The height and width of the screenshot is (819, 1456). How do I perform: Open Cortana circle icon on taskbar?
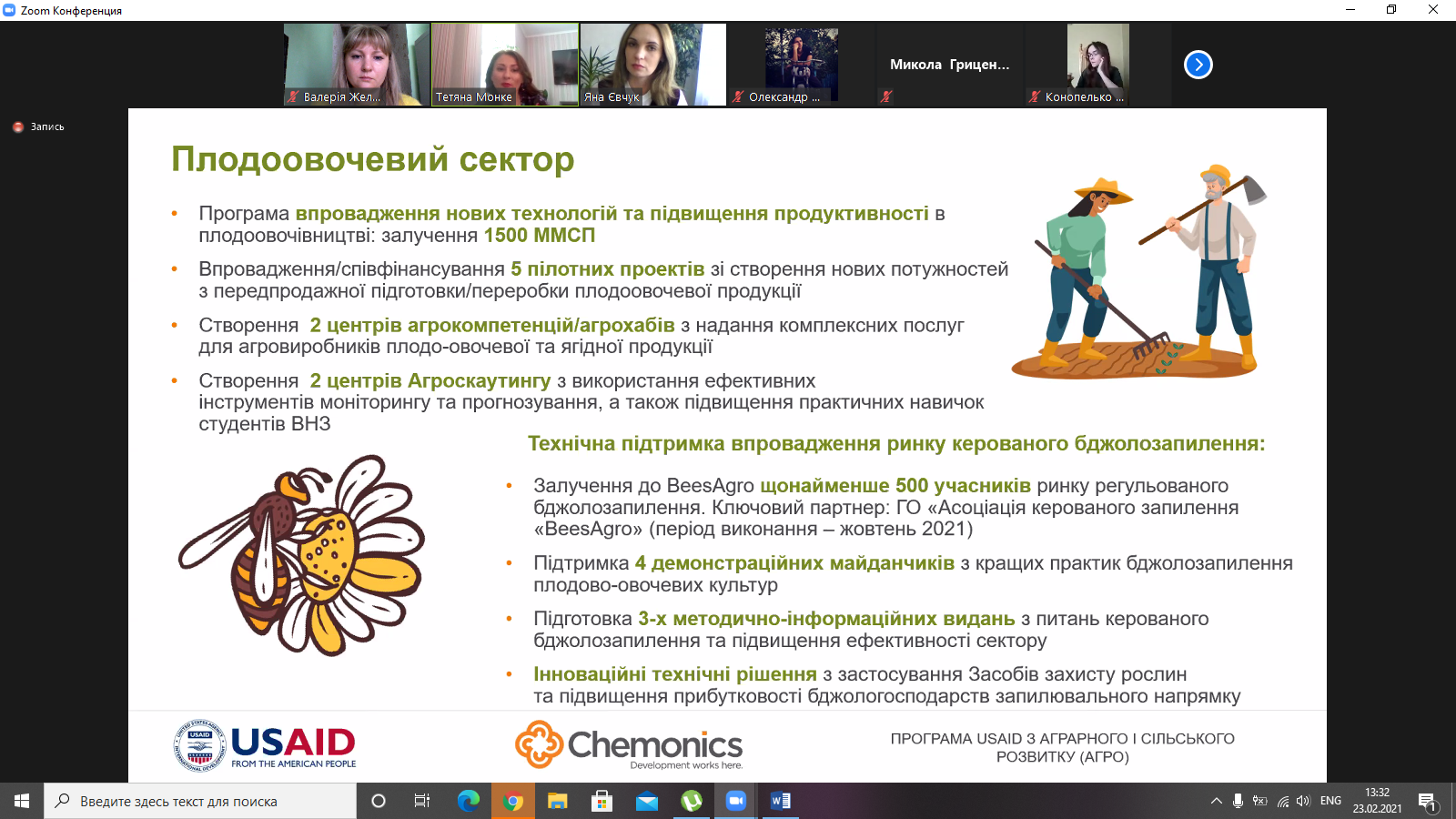[x=379, y=801]
